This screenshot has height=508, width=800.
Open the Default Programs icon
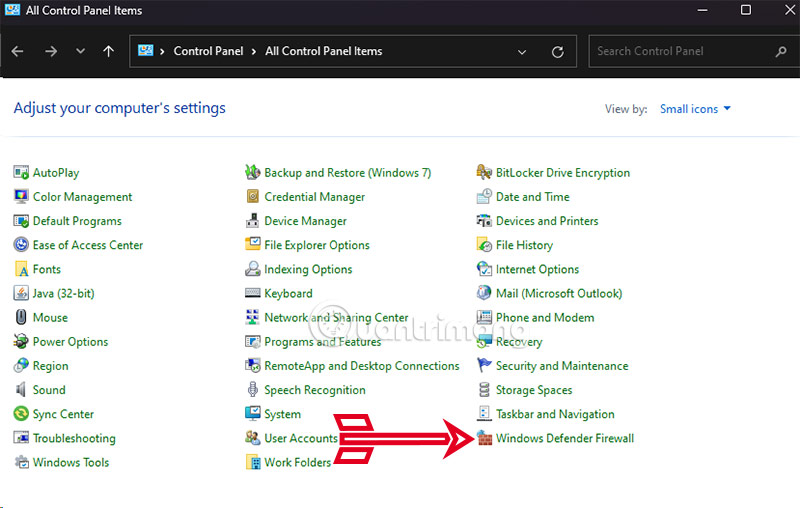click(x=21, y=221)
